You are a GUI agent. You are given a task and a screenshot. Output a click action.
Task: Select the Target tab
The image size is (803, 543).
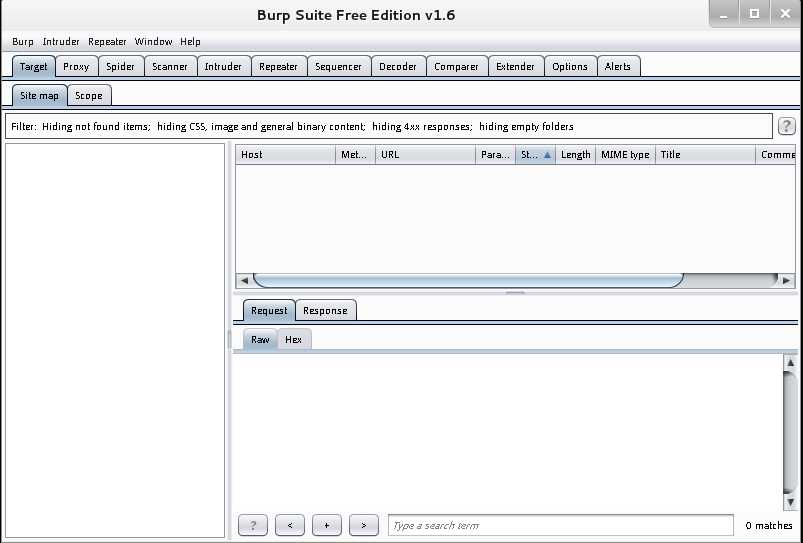click(x=33, y=67)
